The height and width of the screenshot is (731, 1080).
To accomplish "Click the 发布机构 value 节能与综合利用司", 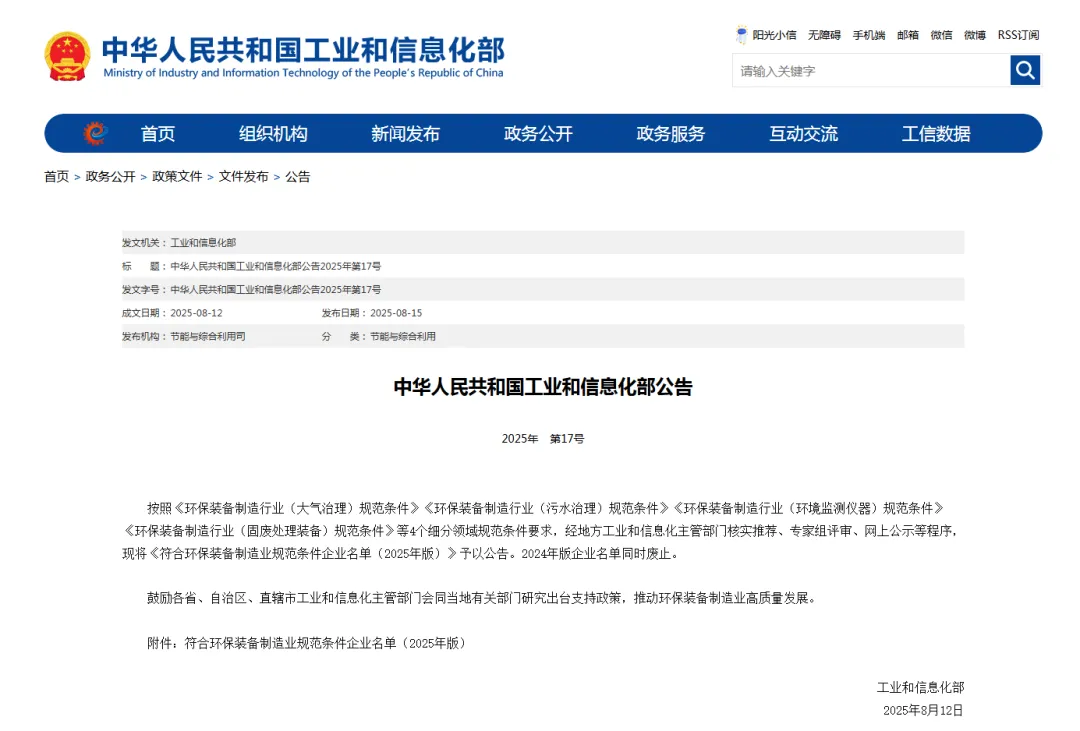I will (208, 336).
